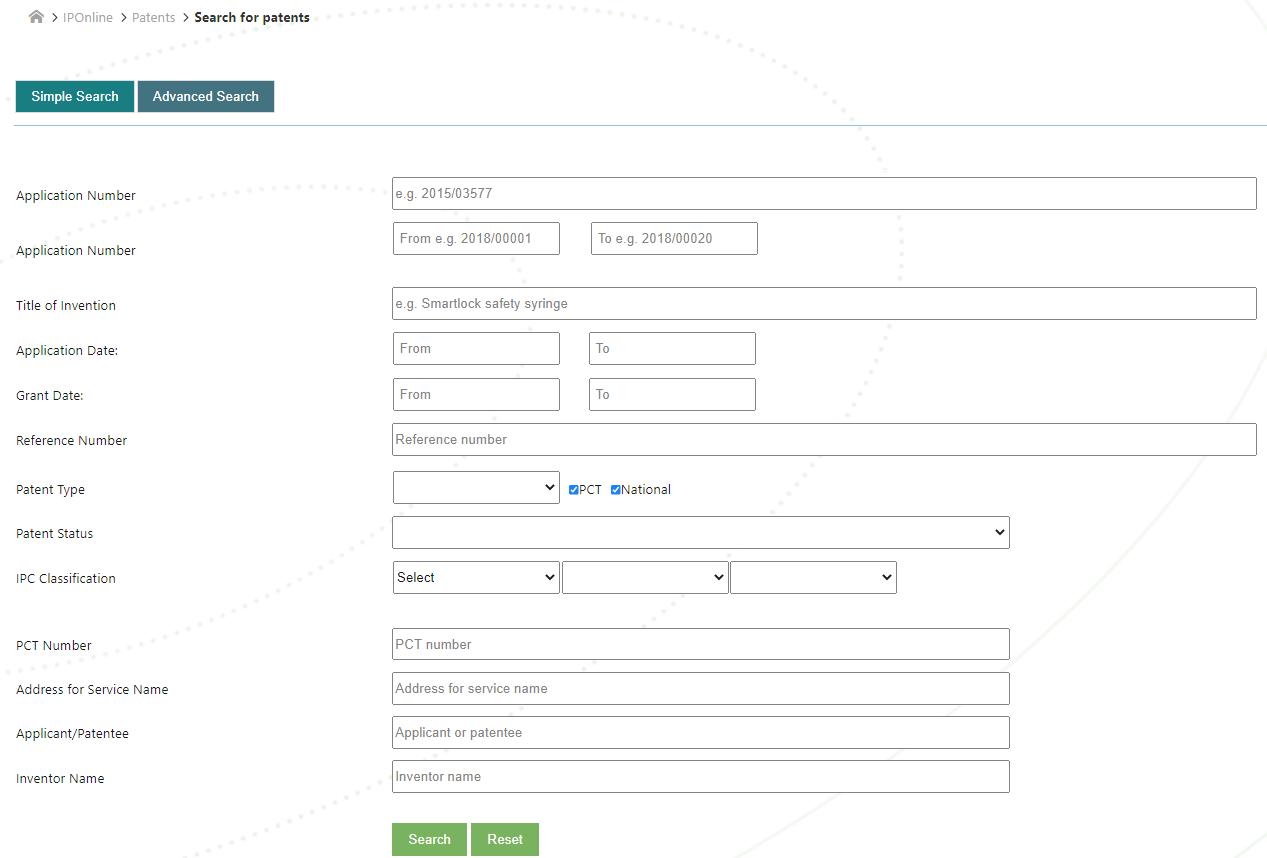Focus the Title of Invention field
Screen dimensions: 1267x858
(824, 304)
